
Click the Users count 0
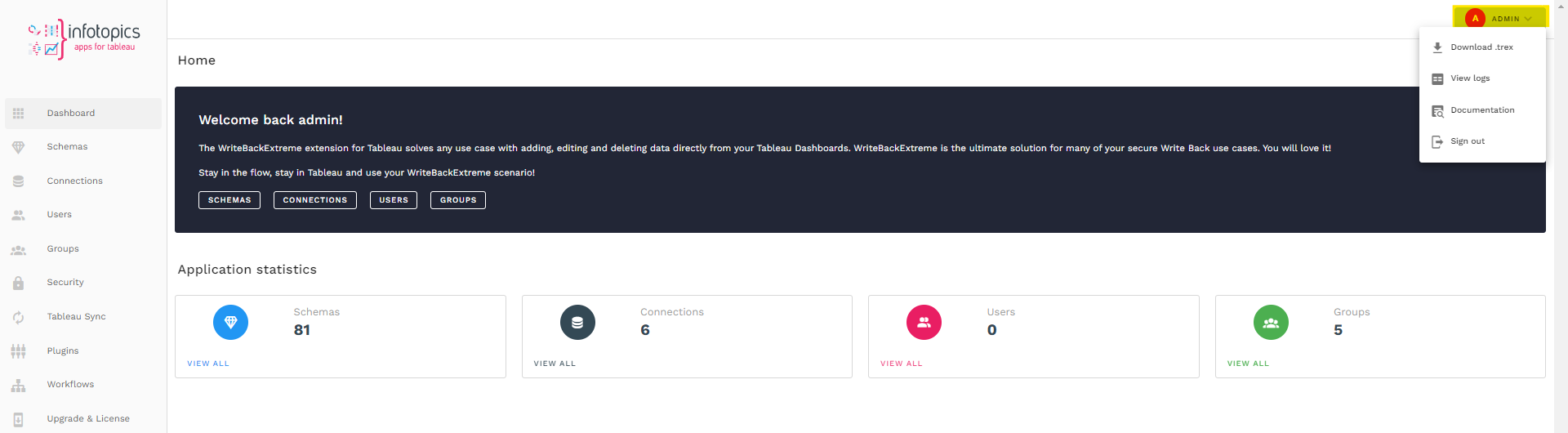992,330
